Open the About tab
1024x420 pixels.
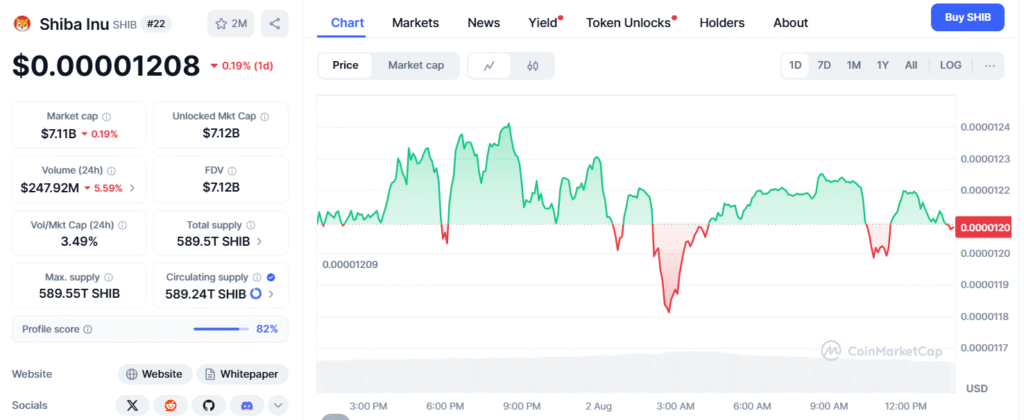[790, 23]
